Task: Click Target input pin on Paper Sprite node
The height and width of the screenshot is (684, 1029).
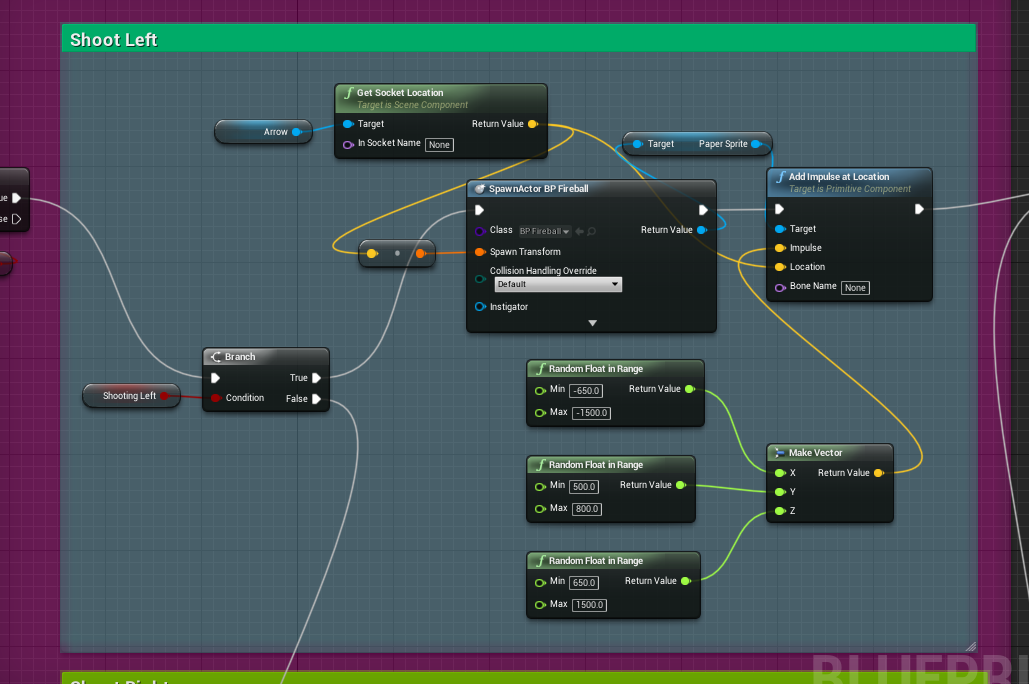Action: click(x=637, y=144)
